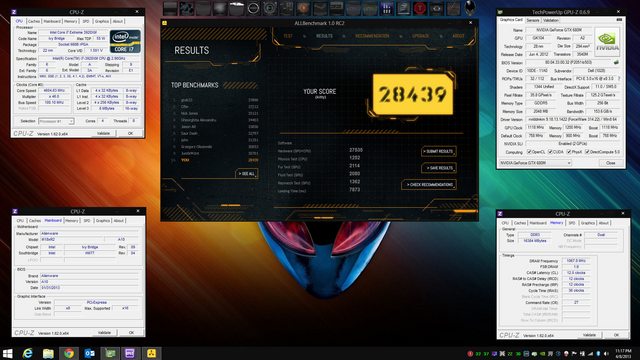Screen dimensions: 640x360
Task: Click the Hardware score value 27530
Action: [x=356, y=150]
